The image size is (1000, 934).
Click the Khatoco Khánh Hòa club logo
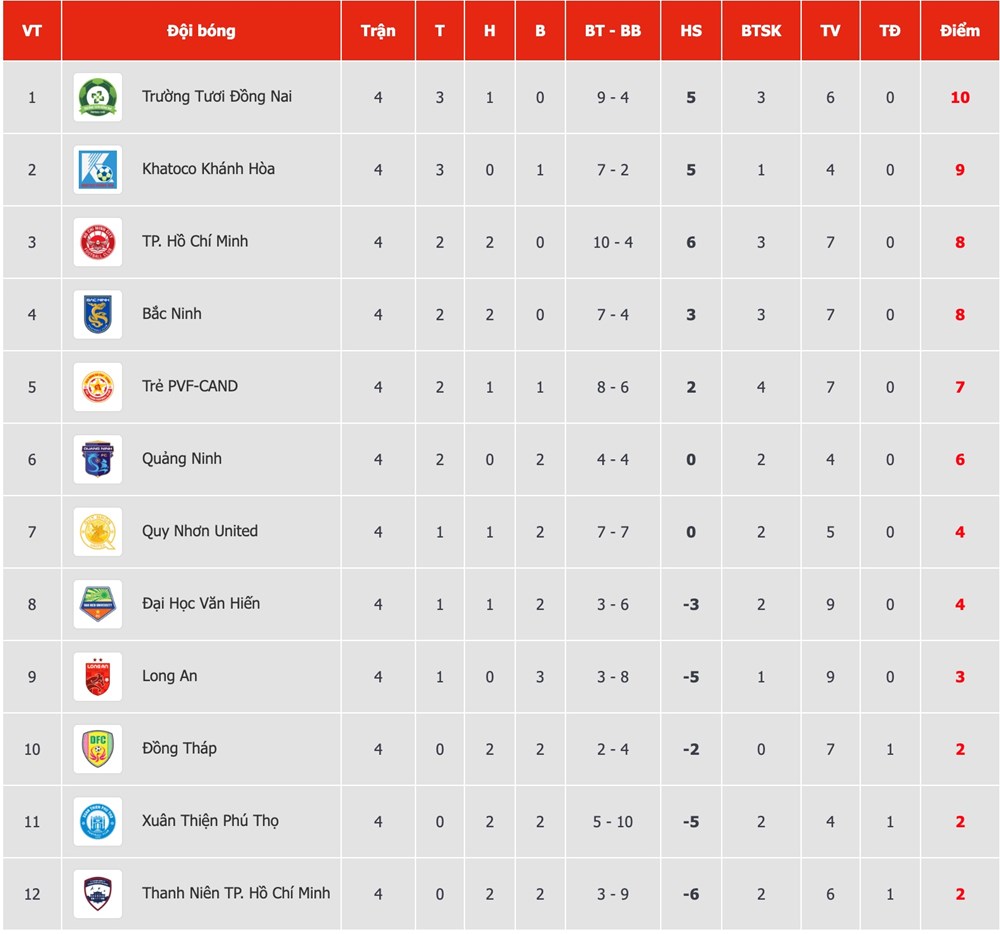[98, 170]
